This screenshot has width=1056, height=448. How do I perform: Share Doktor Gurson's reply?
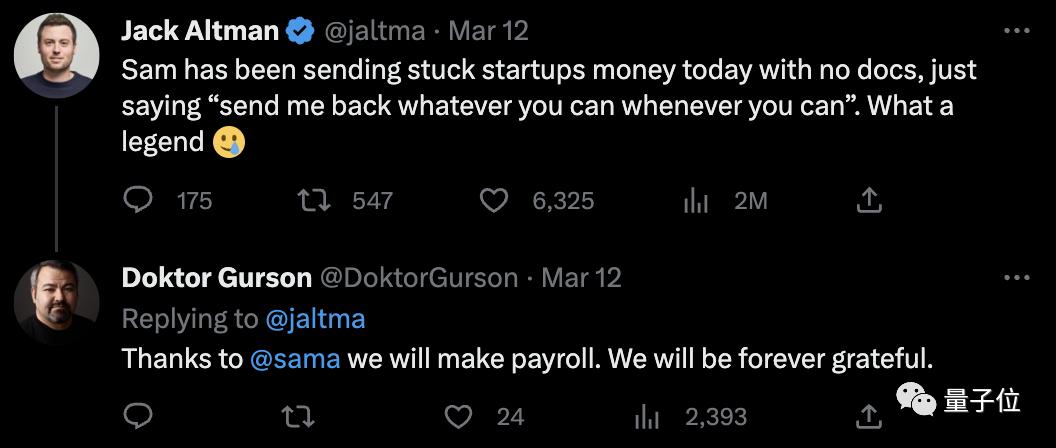(x=870, y=415)
